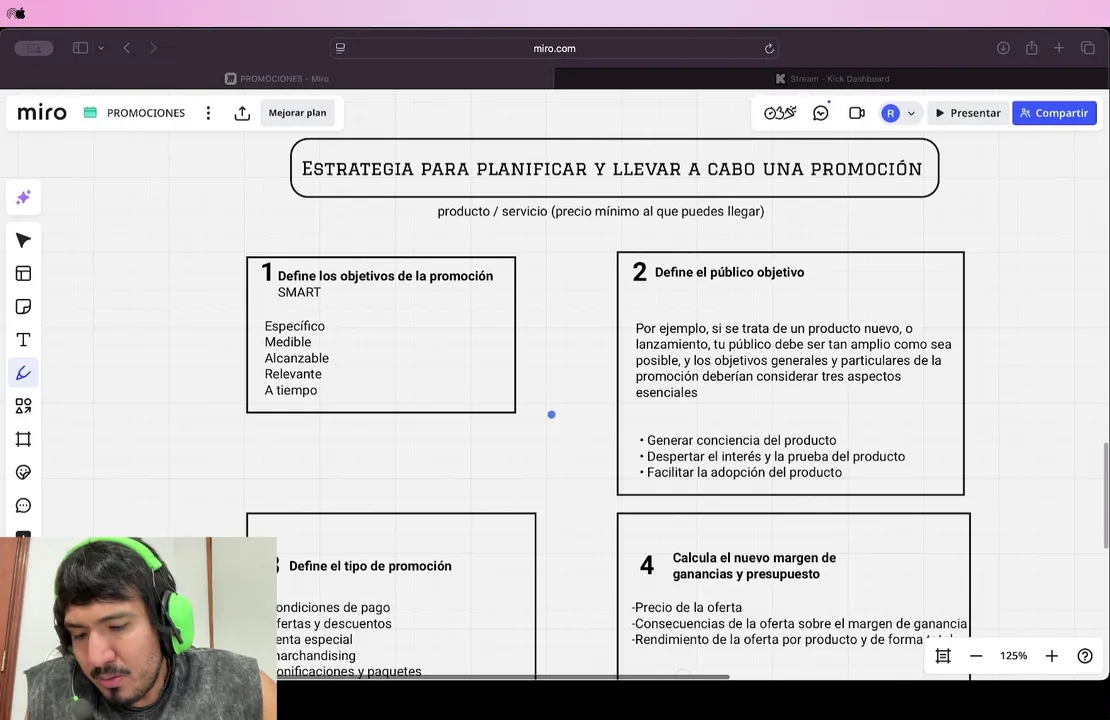The width and height of the screenshot is (1110, 720).
Task: Open Miro AI sparkle tool
Action: (23, 198)
